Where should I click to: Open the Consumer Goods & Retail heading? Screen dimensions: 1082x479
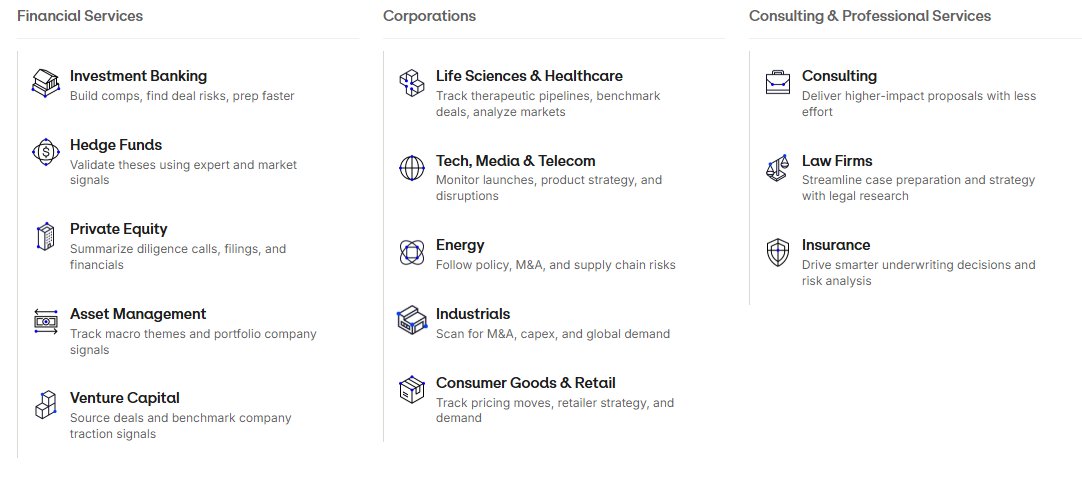pos(526,383)
